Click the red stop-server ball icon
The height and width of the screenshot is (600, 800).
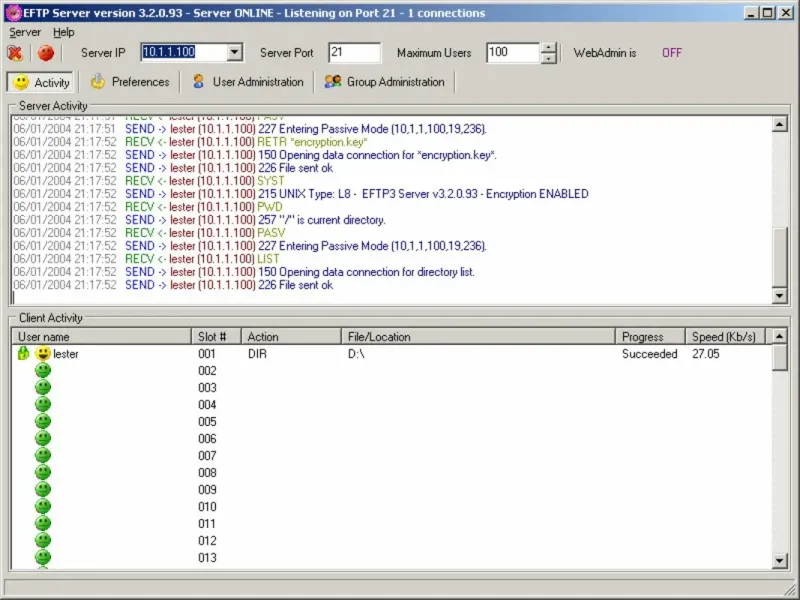coord(45,53)
